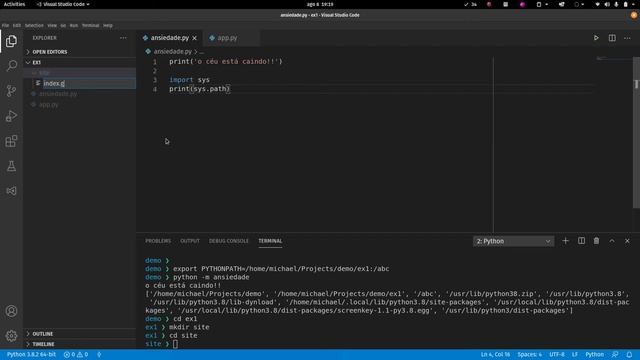The image size is (640, 360).
Task: Switch to the Problems panel tab
Action: click(158, 241)
